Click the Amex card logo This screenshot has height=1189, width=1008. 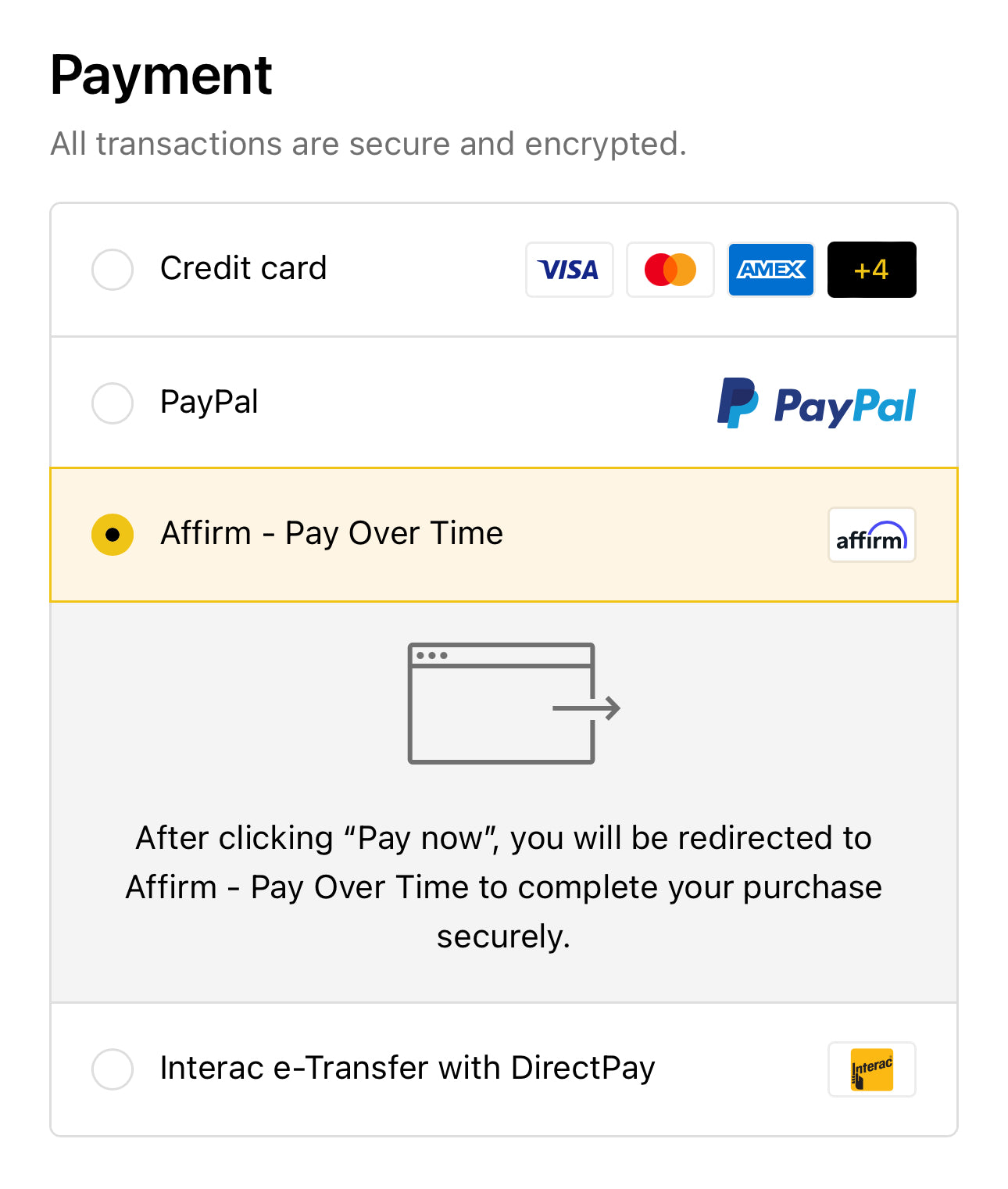pyautogui.click(x=770, y=270)
